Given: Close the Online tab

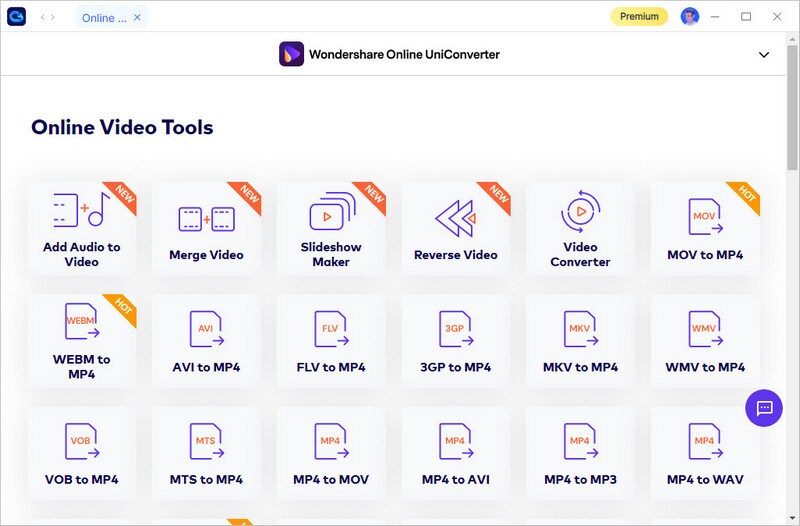Looking at the screenshot, I should pos(137,17).
